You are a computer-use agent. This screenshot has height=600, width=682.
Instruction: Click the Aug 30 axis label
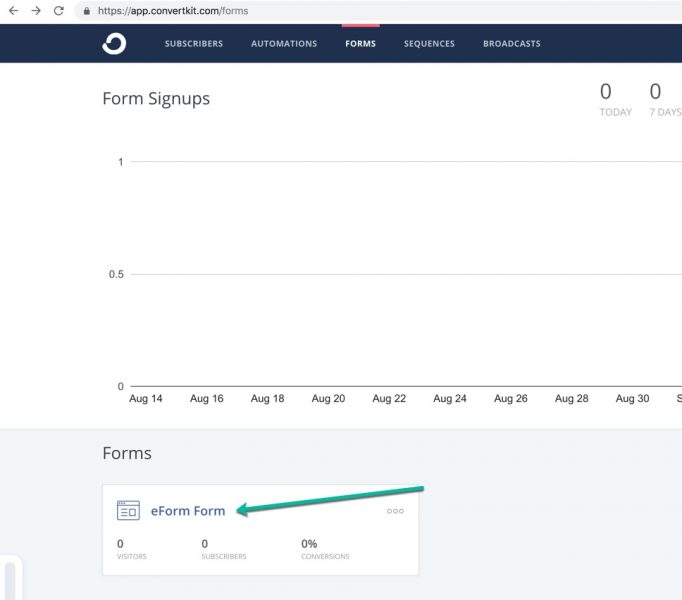632,399
